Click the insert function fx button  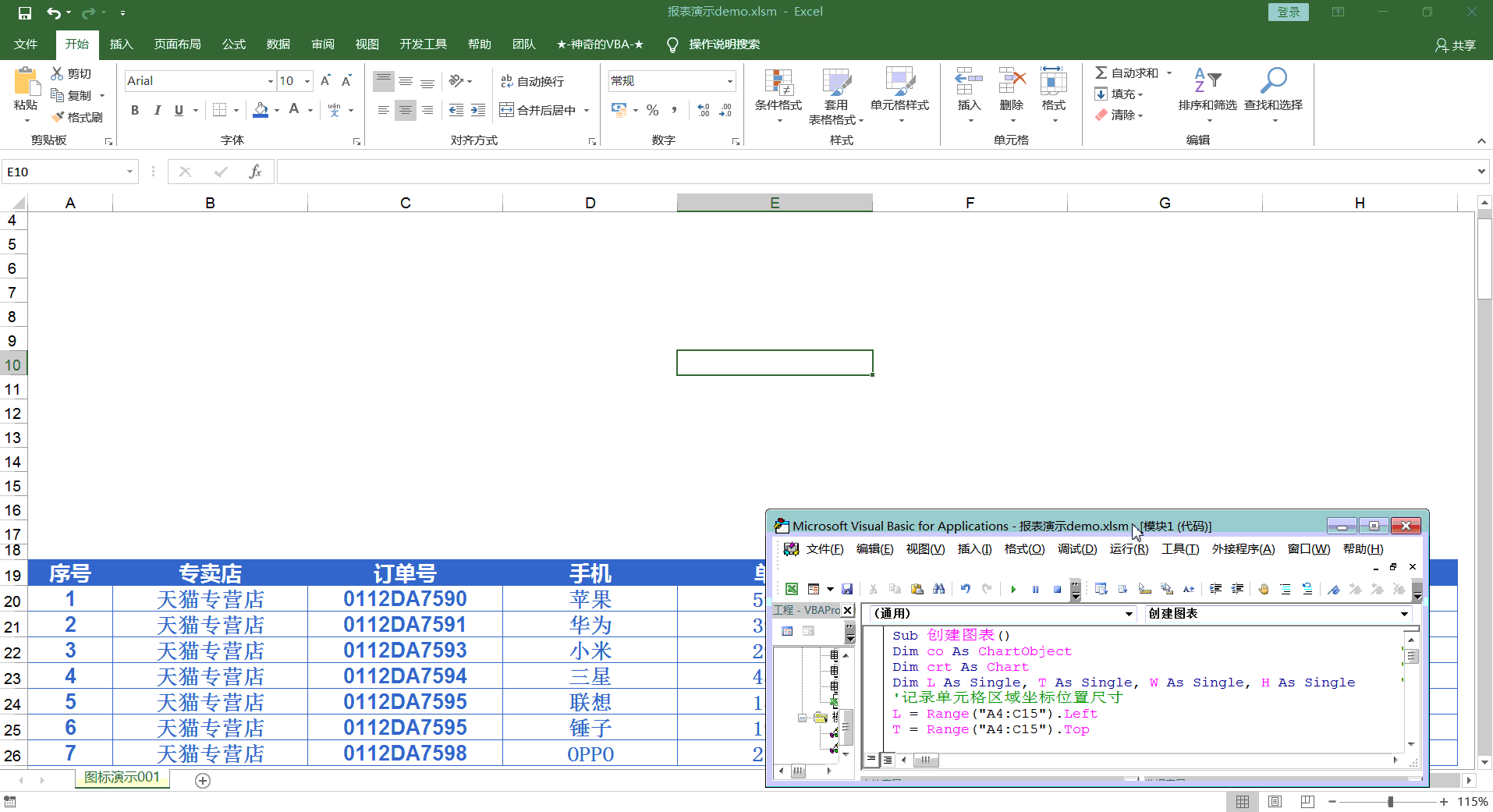255,172
